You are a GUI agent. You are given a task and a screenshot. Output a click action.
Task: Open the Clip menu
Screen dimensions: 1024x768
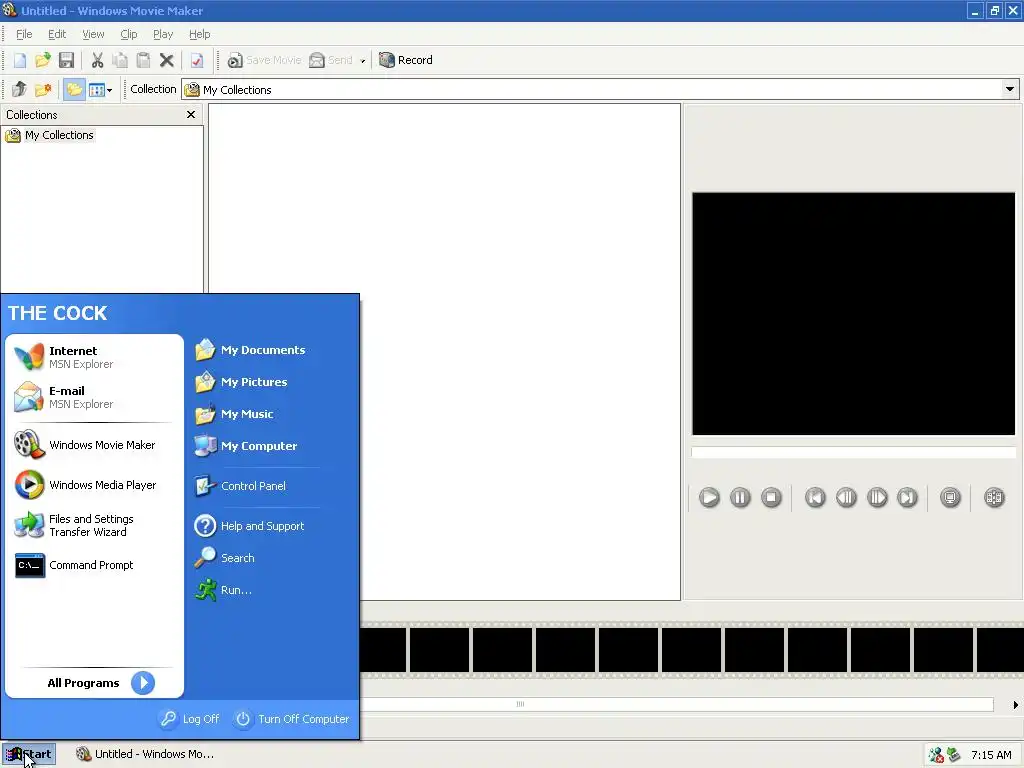click(129, 34)
